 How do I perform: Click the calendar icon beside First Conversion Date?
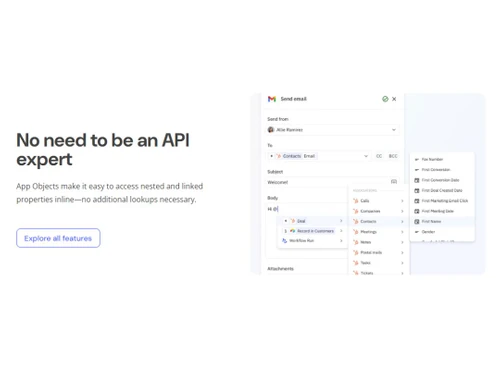pyautogui.click(x=417, y=180)
